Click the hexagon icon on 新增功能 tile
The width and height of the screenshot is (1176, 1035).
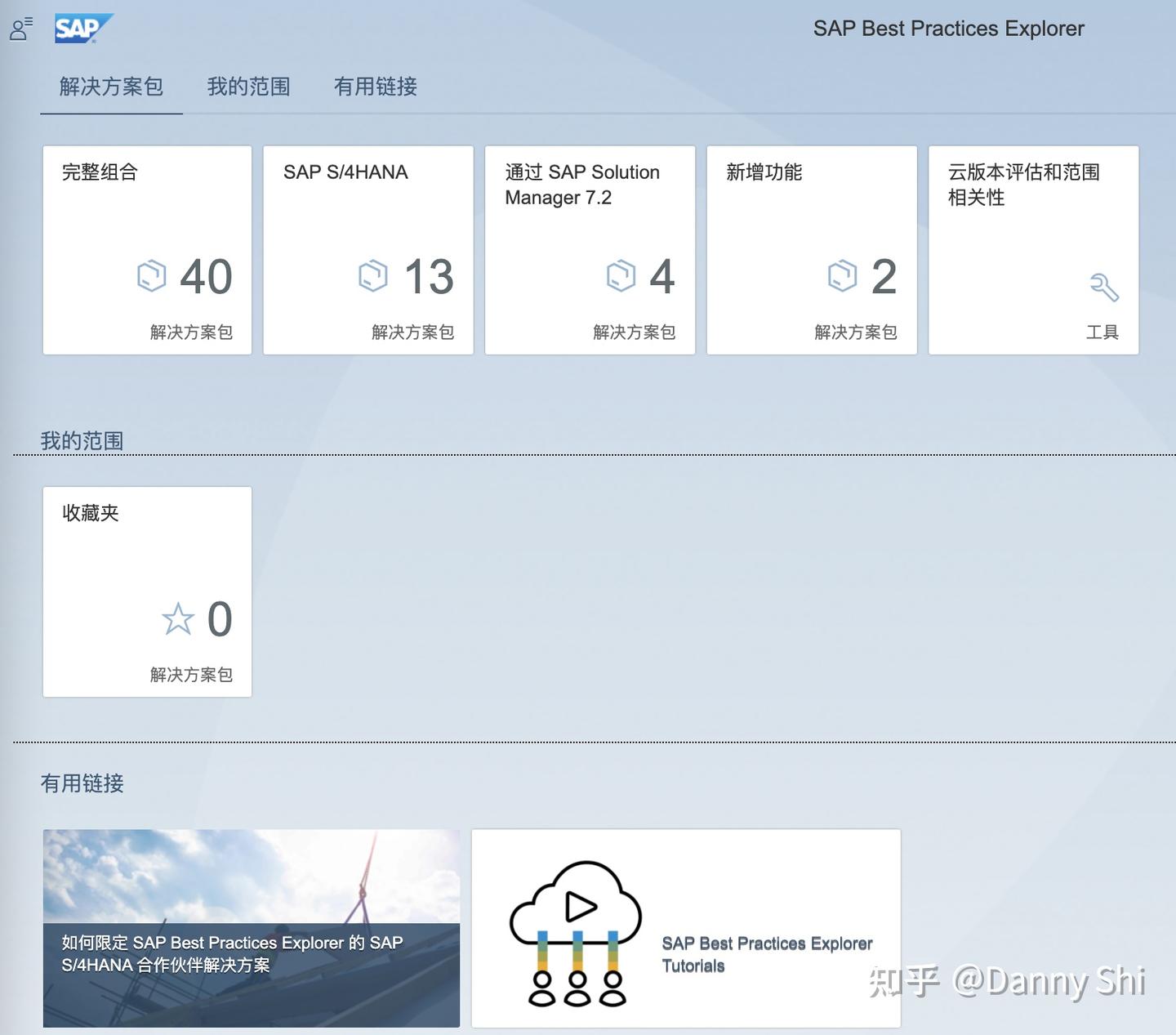[841, 277]
